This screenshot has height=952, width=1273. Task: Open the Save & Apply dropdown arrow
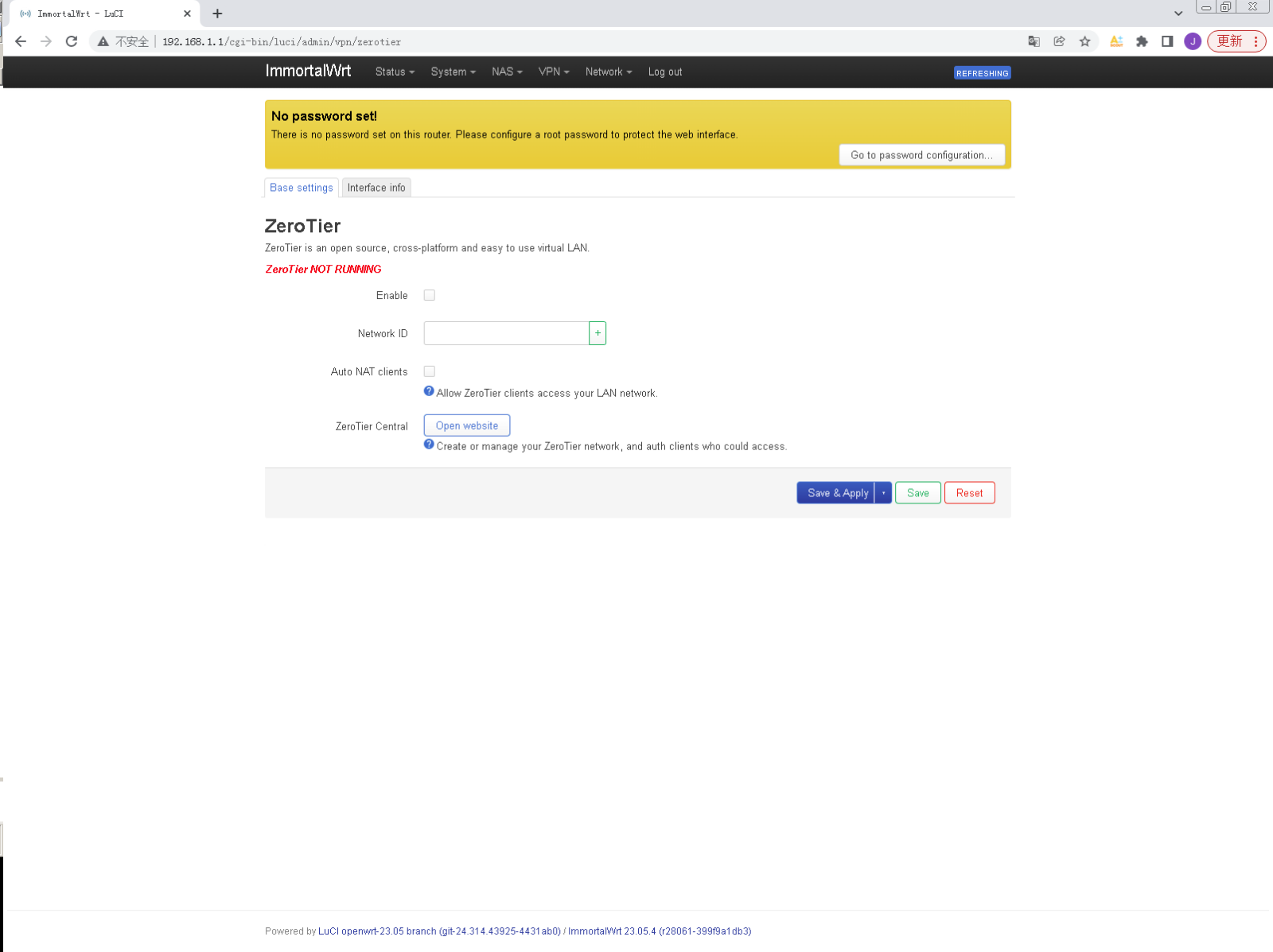pos(883,493)
